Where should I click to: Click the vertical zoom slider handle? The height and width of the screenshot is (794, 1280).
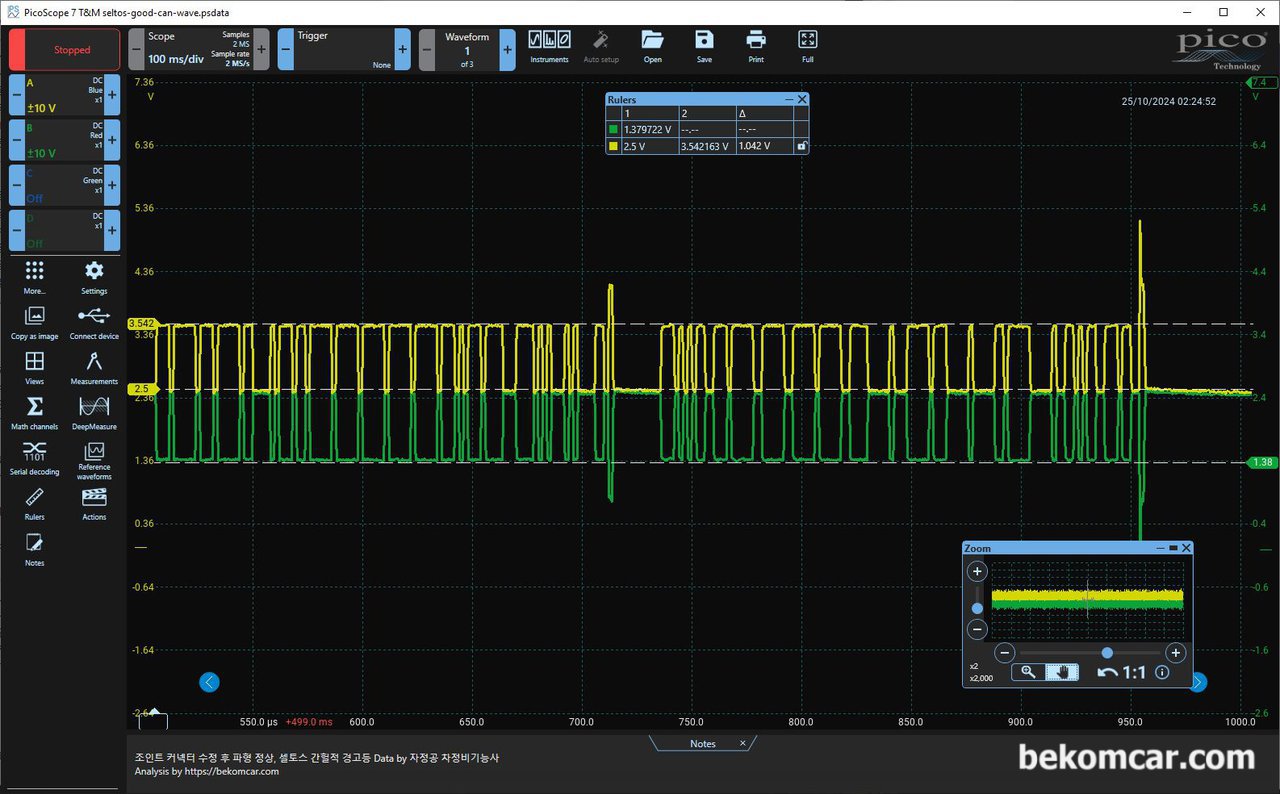pyautogui.click(x=977, y=608)
